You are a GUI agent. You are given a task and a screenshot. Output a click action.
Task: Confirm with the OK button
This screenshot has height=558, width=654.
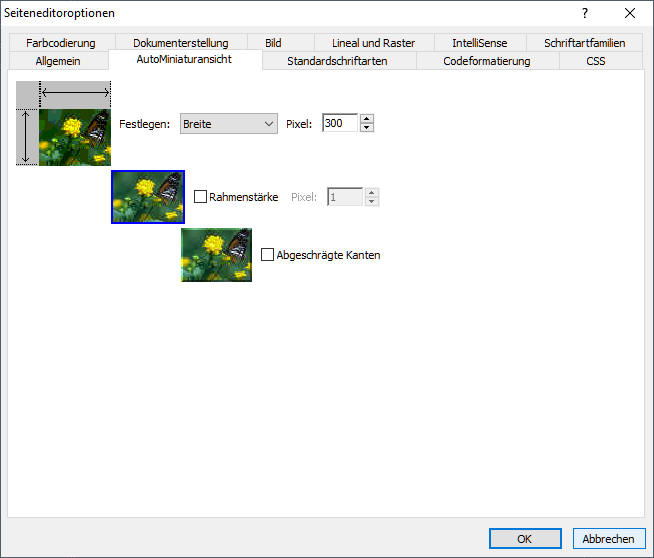click(x=525, y=539)
